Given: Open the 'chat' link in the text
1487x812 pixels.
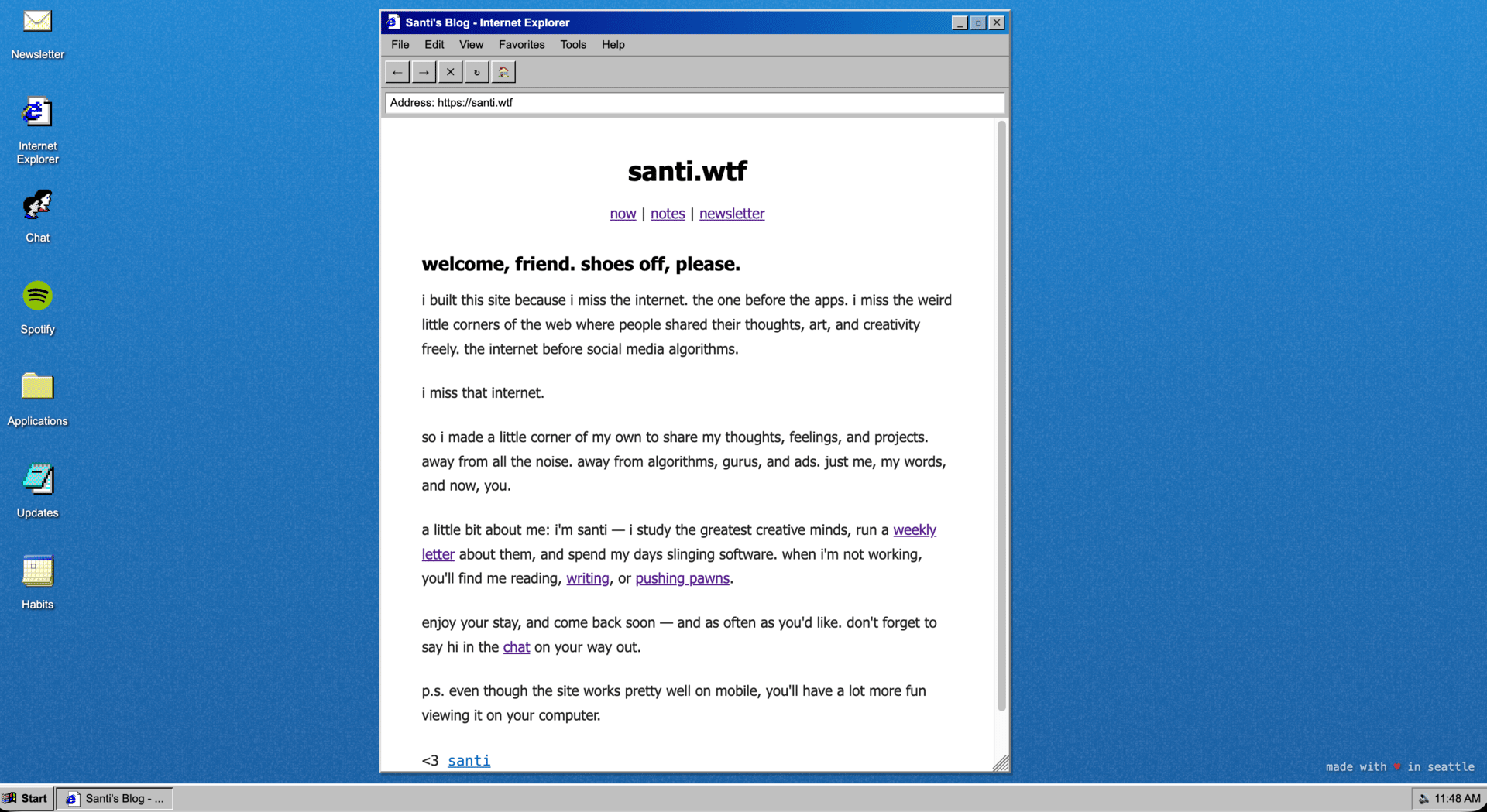Looking at the screenshot, I should pos(517,647).
